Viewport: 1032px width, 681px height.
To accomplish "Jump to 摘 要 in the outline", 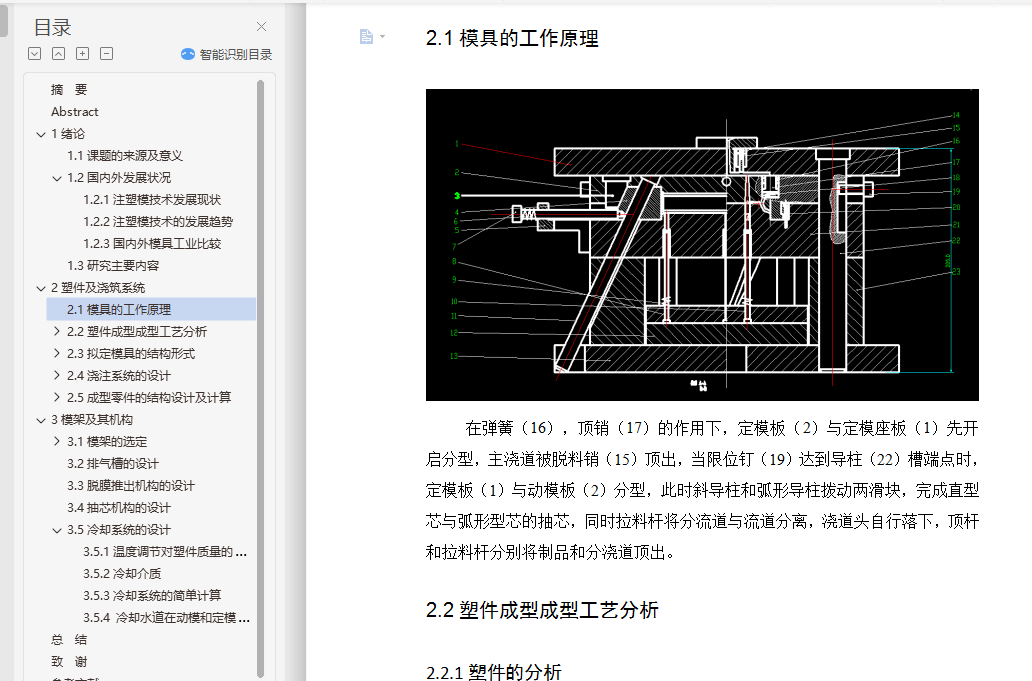I will (x=69, y=89).
